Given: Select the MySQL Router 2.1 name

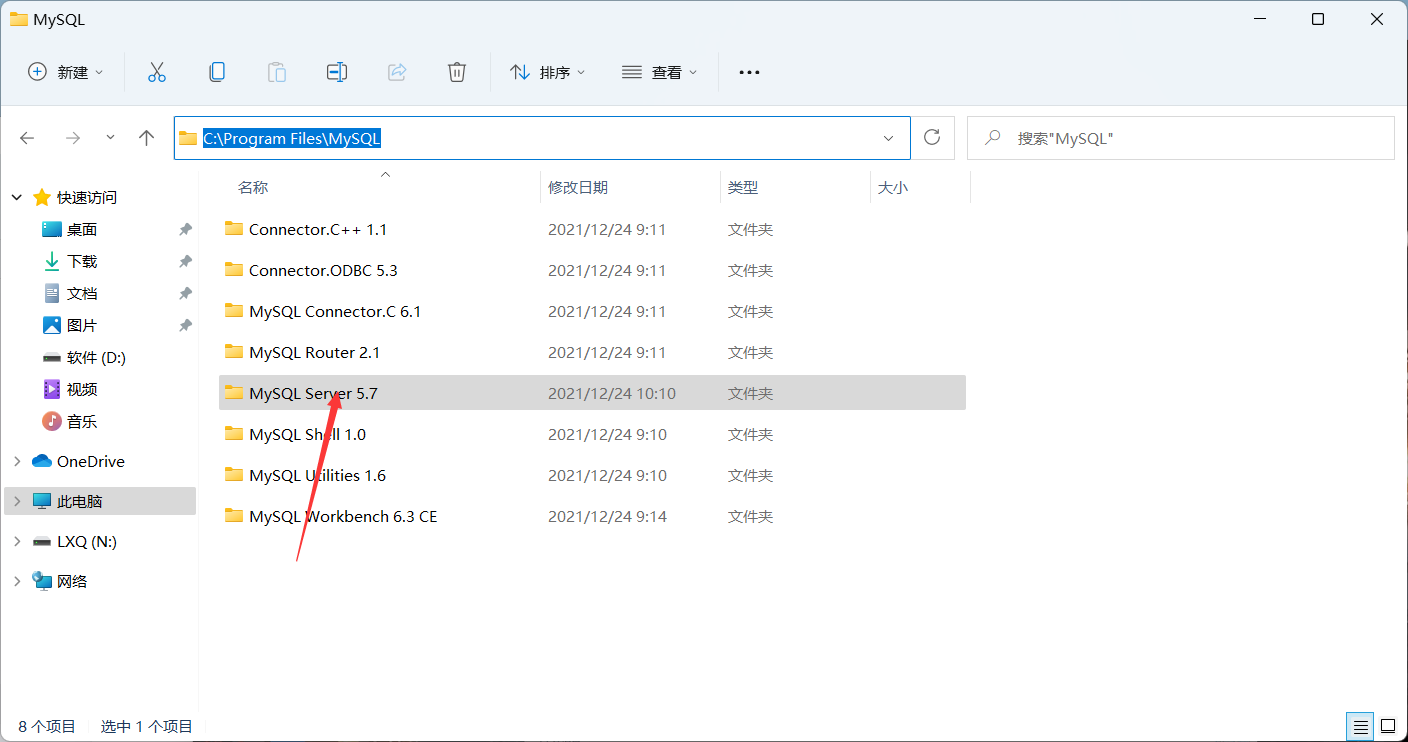Looking at the screenshot, I should pyautogui.click(x=314, y=352).
